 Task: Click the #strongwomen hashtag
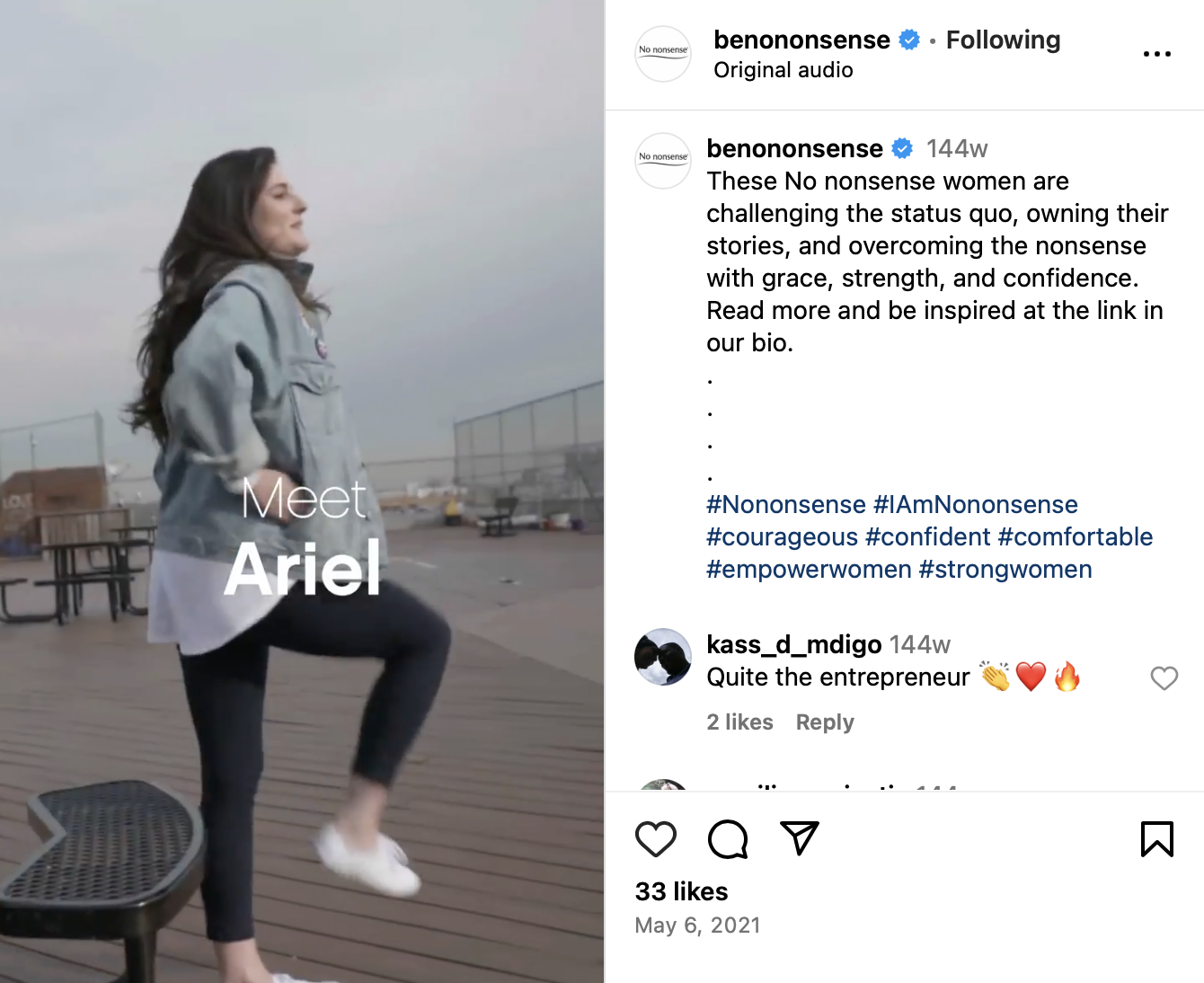tap(1005, 570)
